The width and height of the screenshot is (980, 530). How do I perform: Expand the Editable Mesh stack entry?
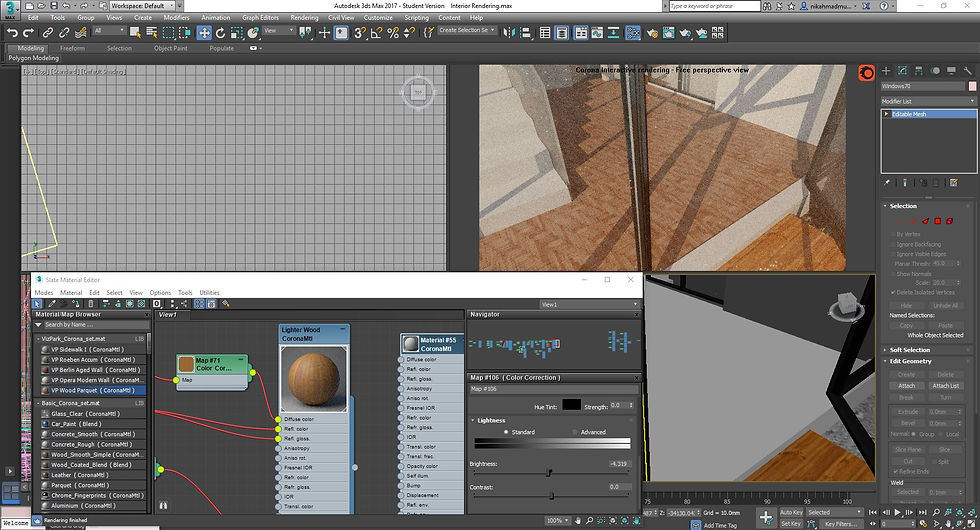886,114
